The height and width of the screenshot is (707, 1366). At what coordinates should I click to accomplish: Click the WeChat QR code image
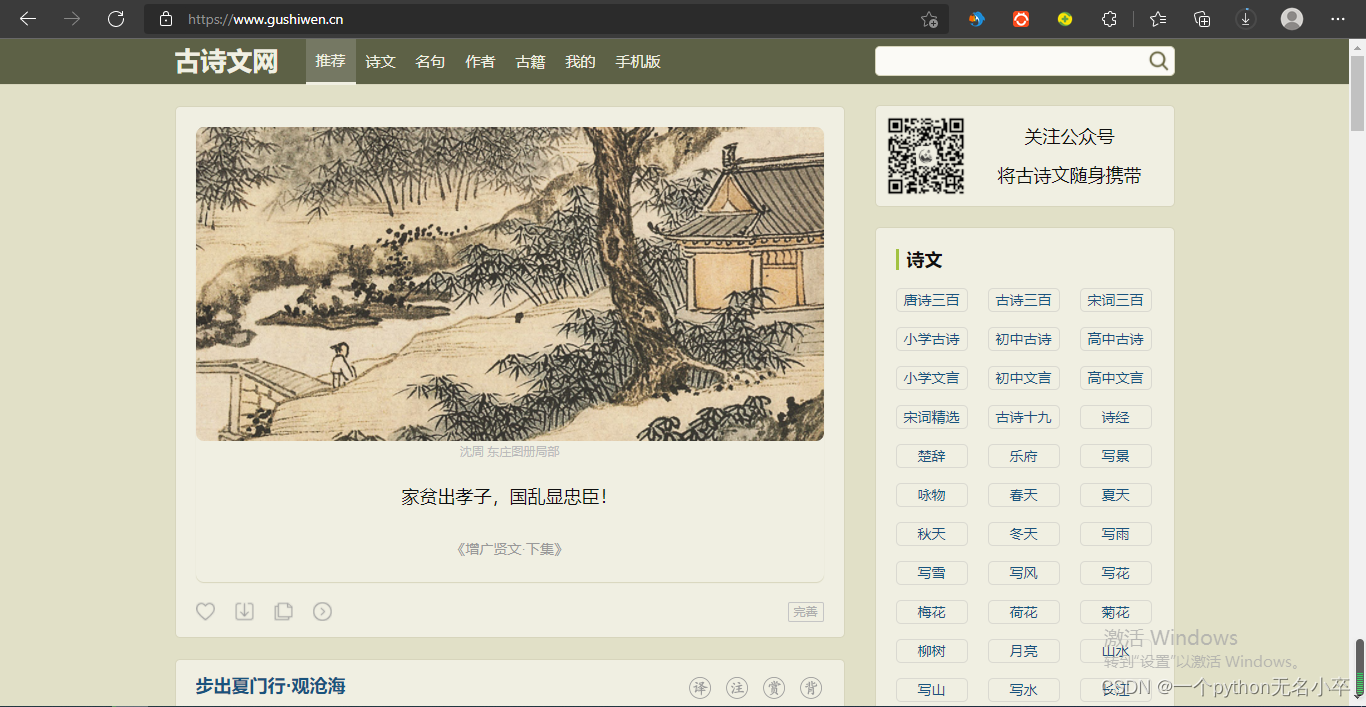point(926,156)
